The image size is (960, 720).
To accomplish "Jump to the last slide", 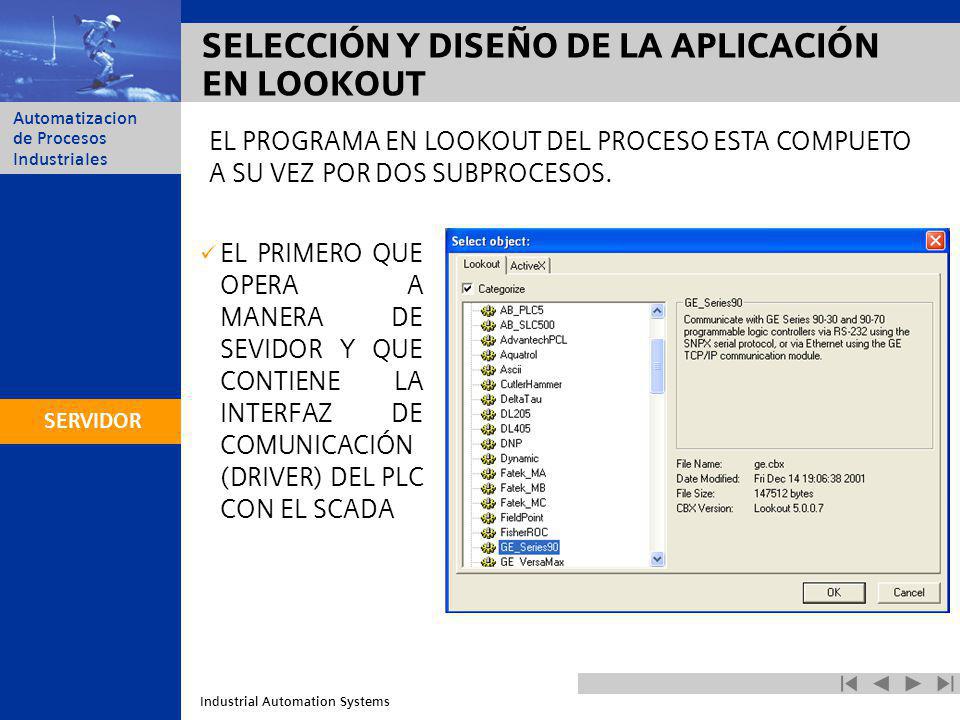I will 945,683.
